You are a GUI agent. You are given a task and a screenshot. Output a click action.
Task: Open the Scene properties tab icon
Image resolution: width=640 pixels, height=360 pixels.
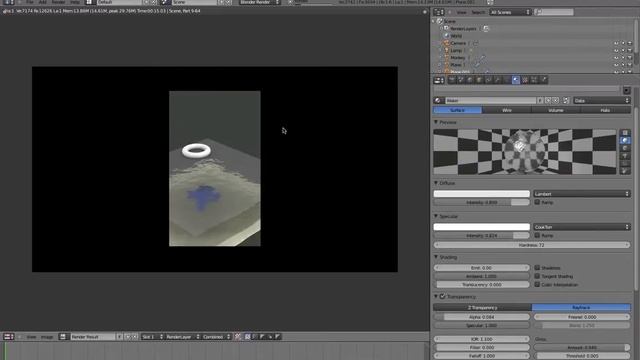[x=461, y=80]
